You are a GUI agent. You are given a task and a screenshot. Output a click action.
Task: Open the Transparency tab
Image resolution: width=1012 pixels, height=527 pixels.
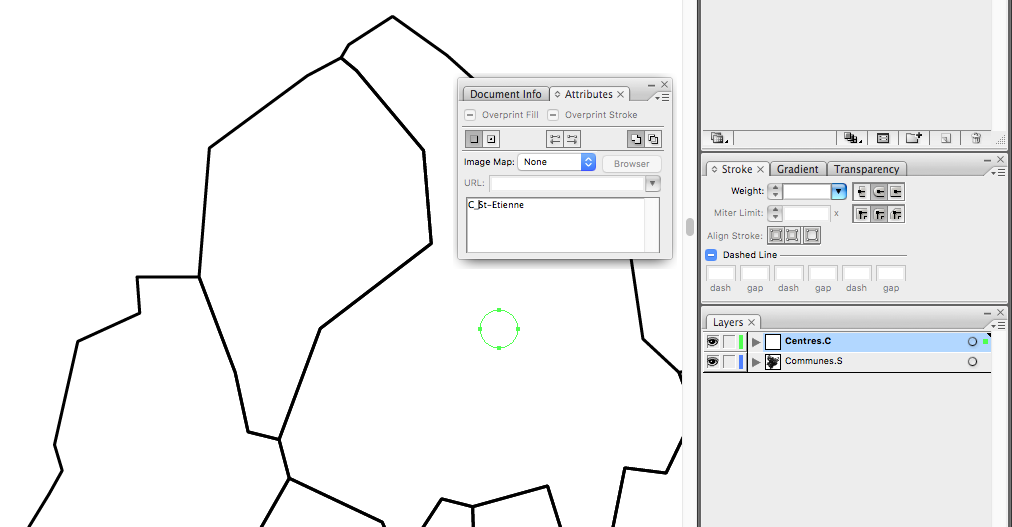[867, 169]
